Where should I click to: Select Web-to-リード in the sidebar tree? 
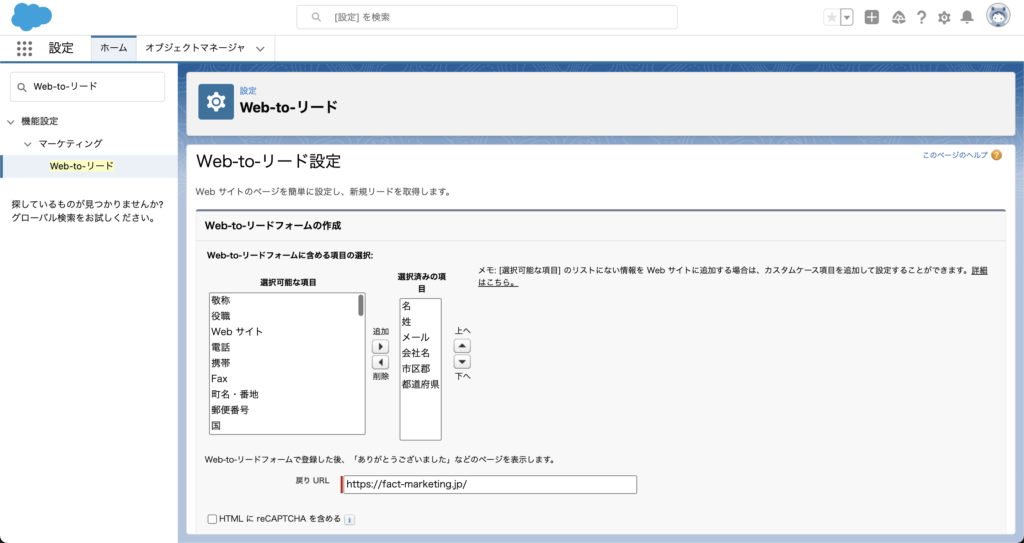(82, 166)
